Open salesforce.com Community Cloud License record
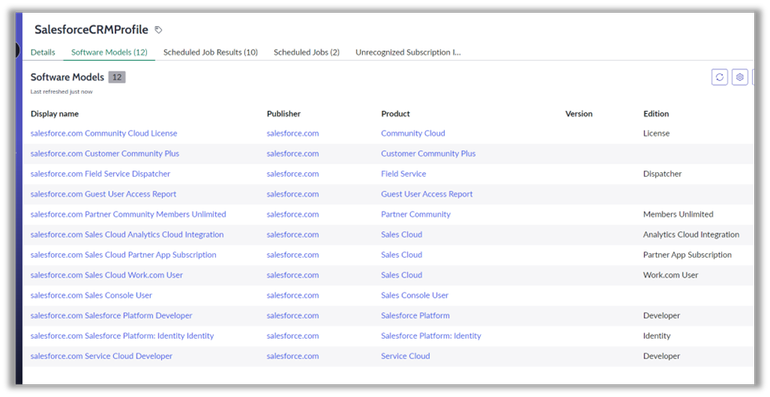770x397 pixels. tap(104, 133)
